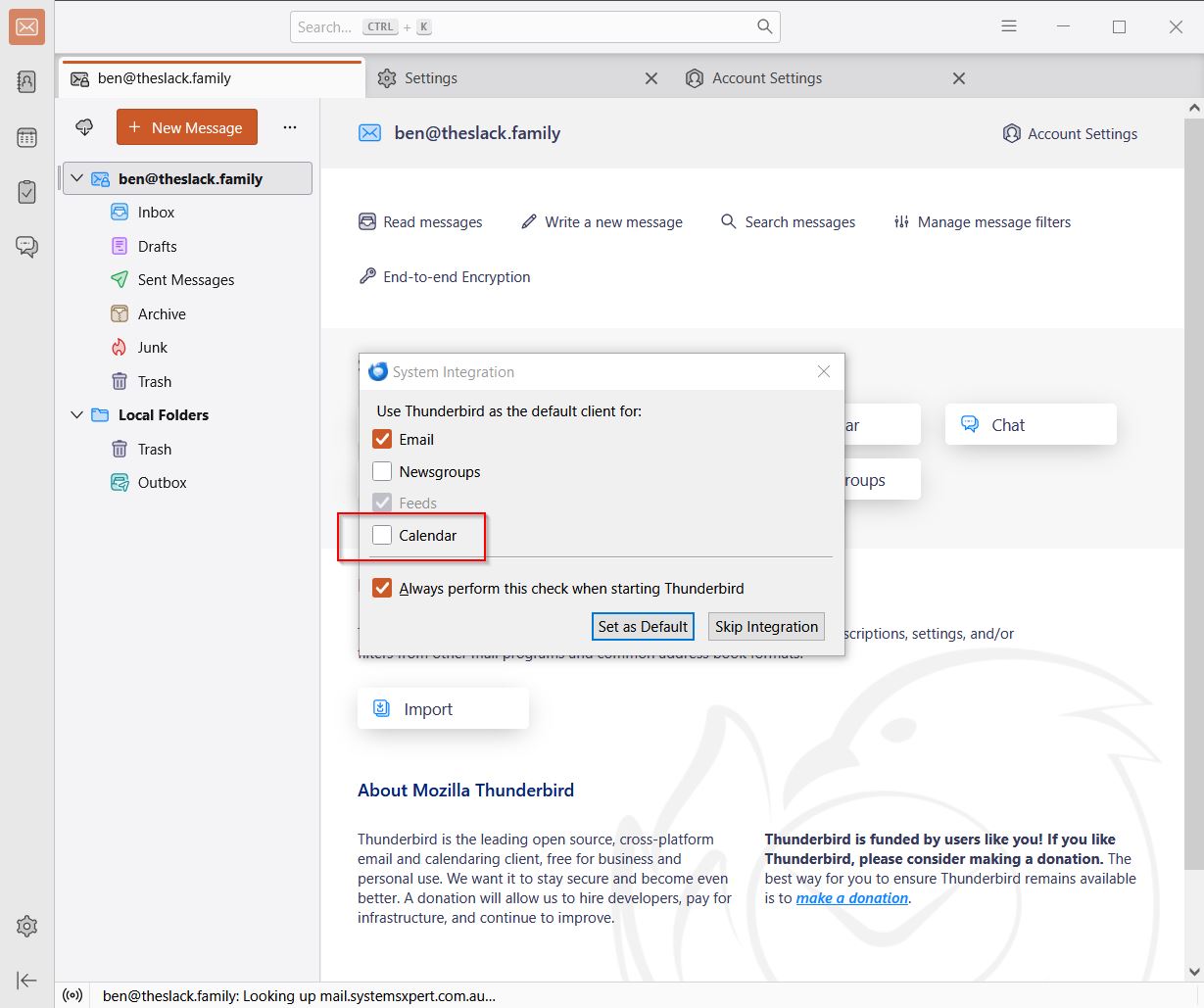Open Manage message filters
Viewport: 1204px width, 1008px height.
(982, 222)
